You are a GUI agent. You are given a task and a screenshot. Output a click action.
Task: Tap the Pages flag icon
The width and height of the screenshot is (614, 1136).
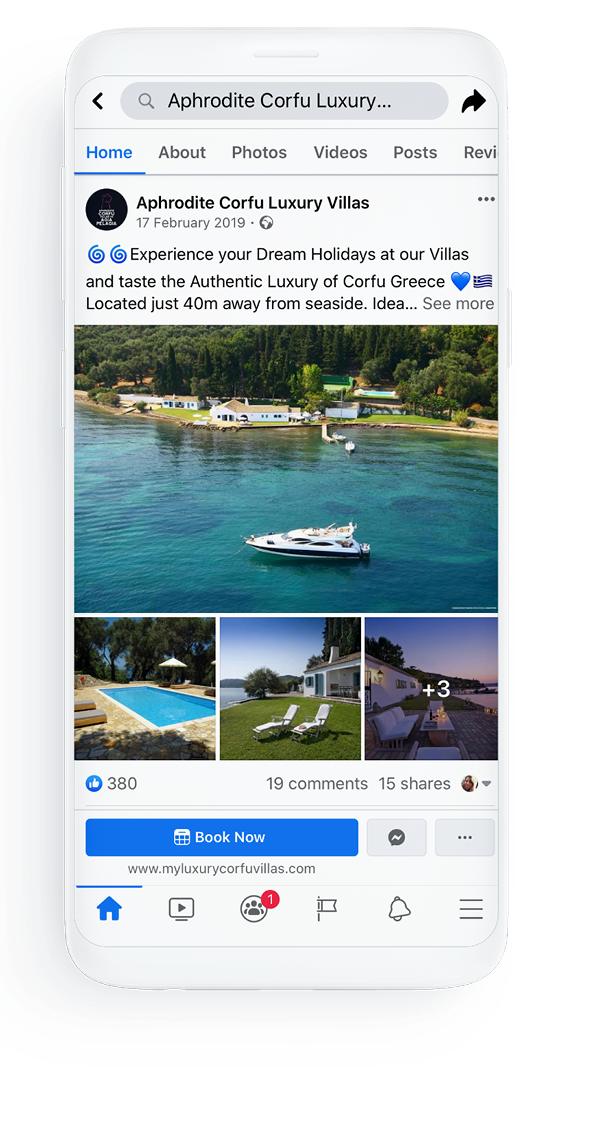pos(327,909)
